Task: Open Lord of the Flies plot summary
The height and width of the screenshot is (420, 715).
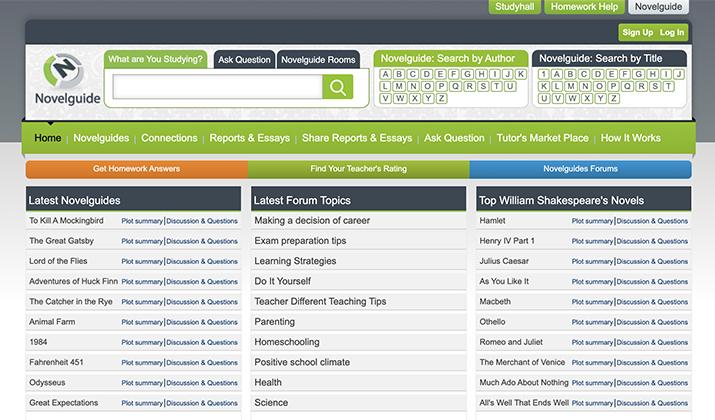Action: click(x=142, y=261)
